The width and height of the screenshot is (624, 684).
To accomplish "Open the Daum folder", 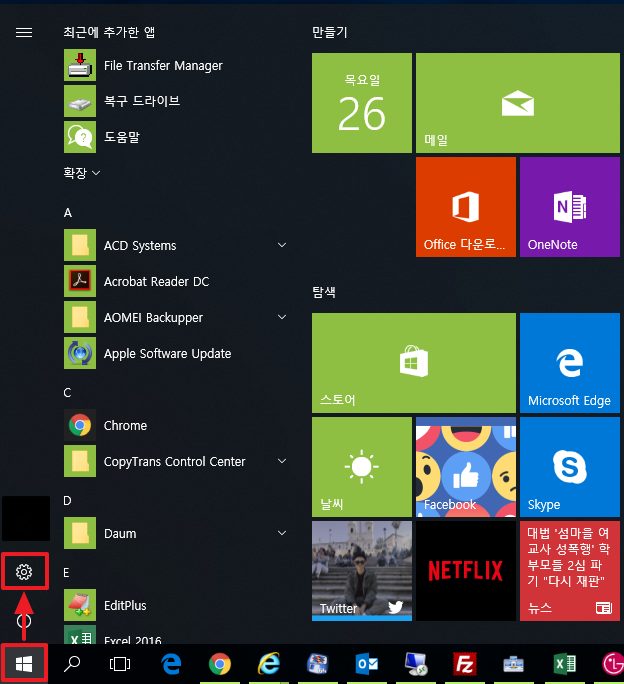I will coord(175,533).
